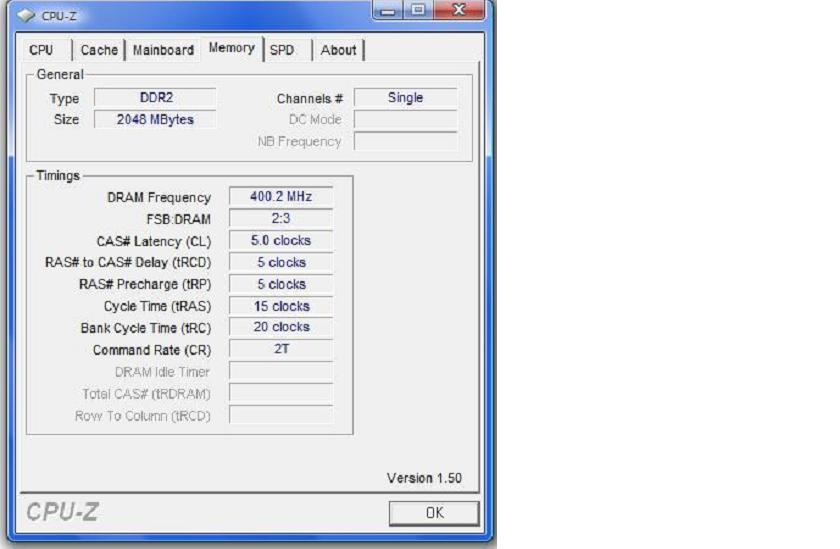Screen dimensions: 840x549
Task: Click the Channels # label
Action: [310, 99]
